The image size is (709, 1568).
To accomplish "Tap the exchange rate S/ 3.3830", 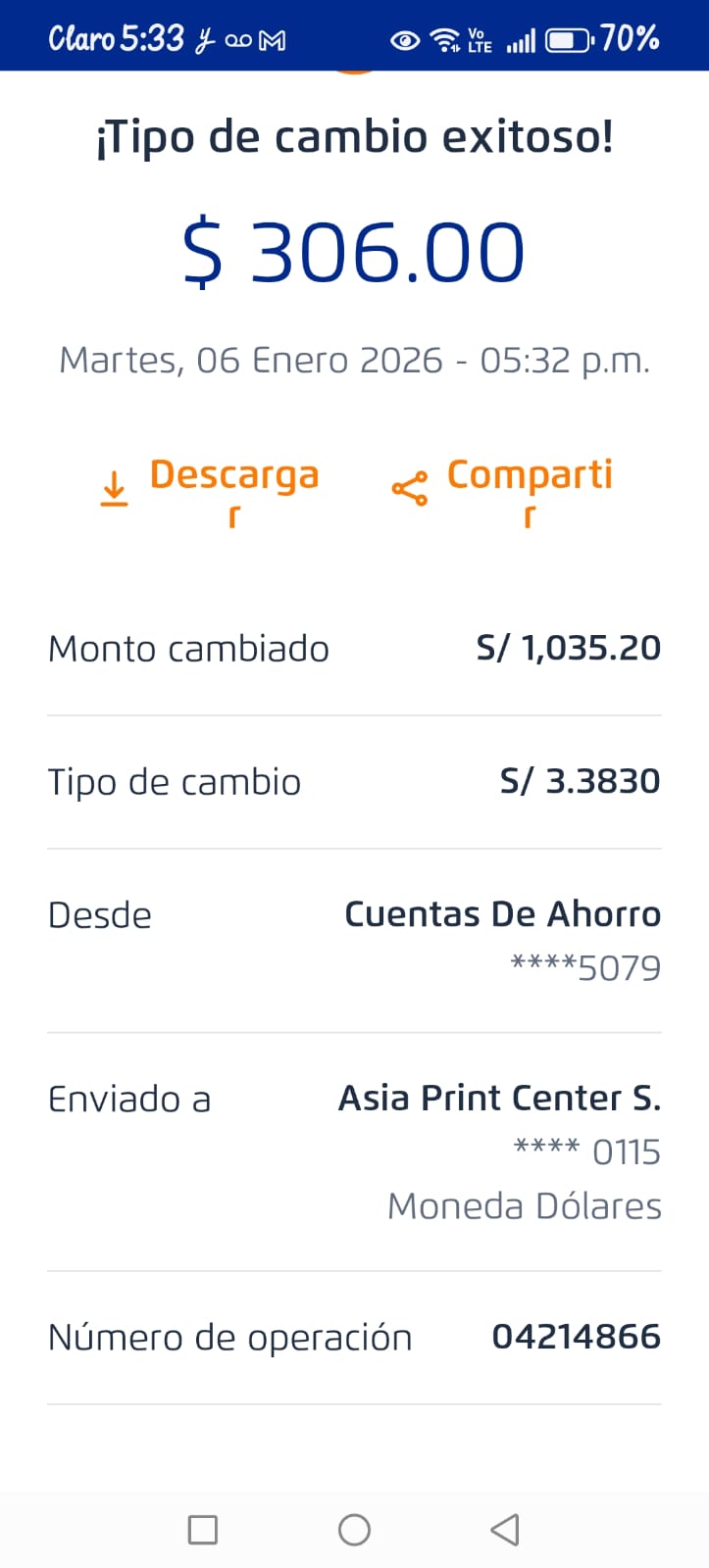I will click(580, 781).
